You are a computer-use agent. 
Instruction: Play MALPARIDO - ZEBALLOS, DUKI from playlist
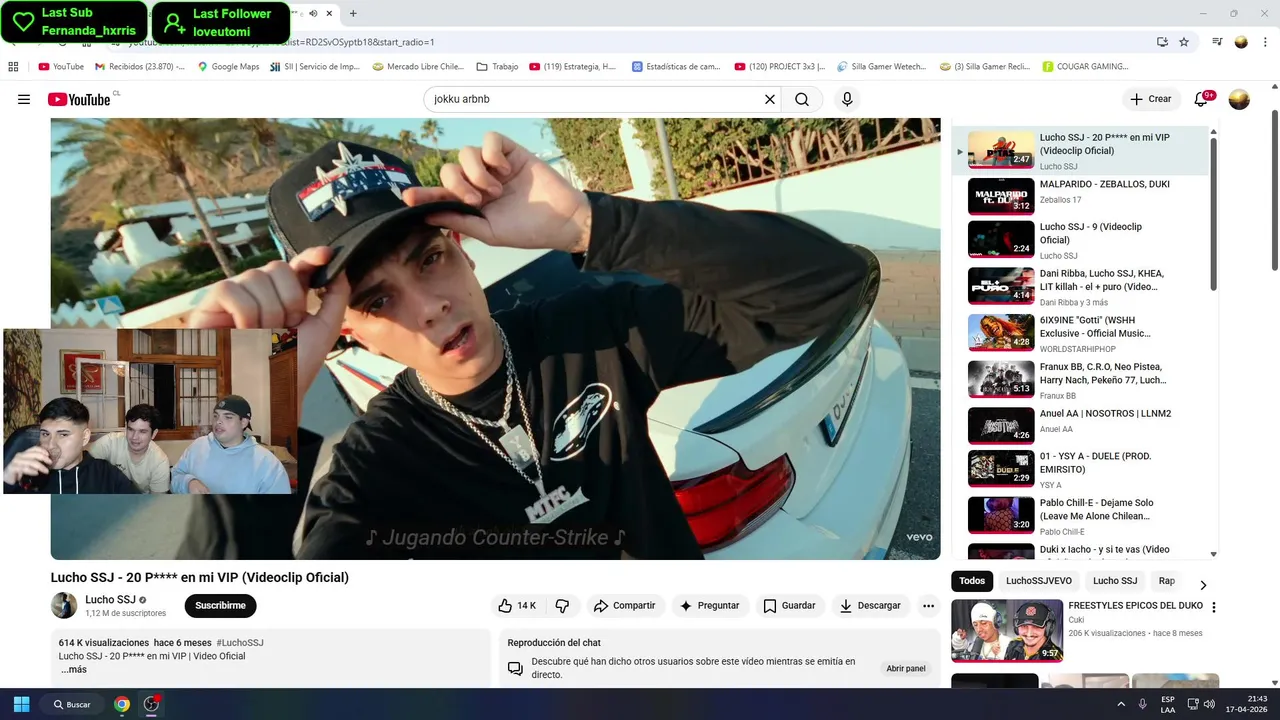(1079, 196)
